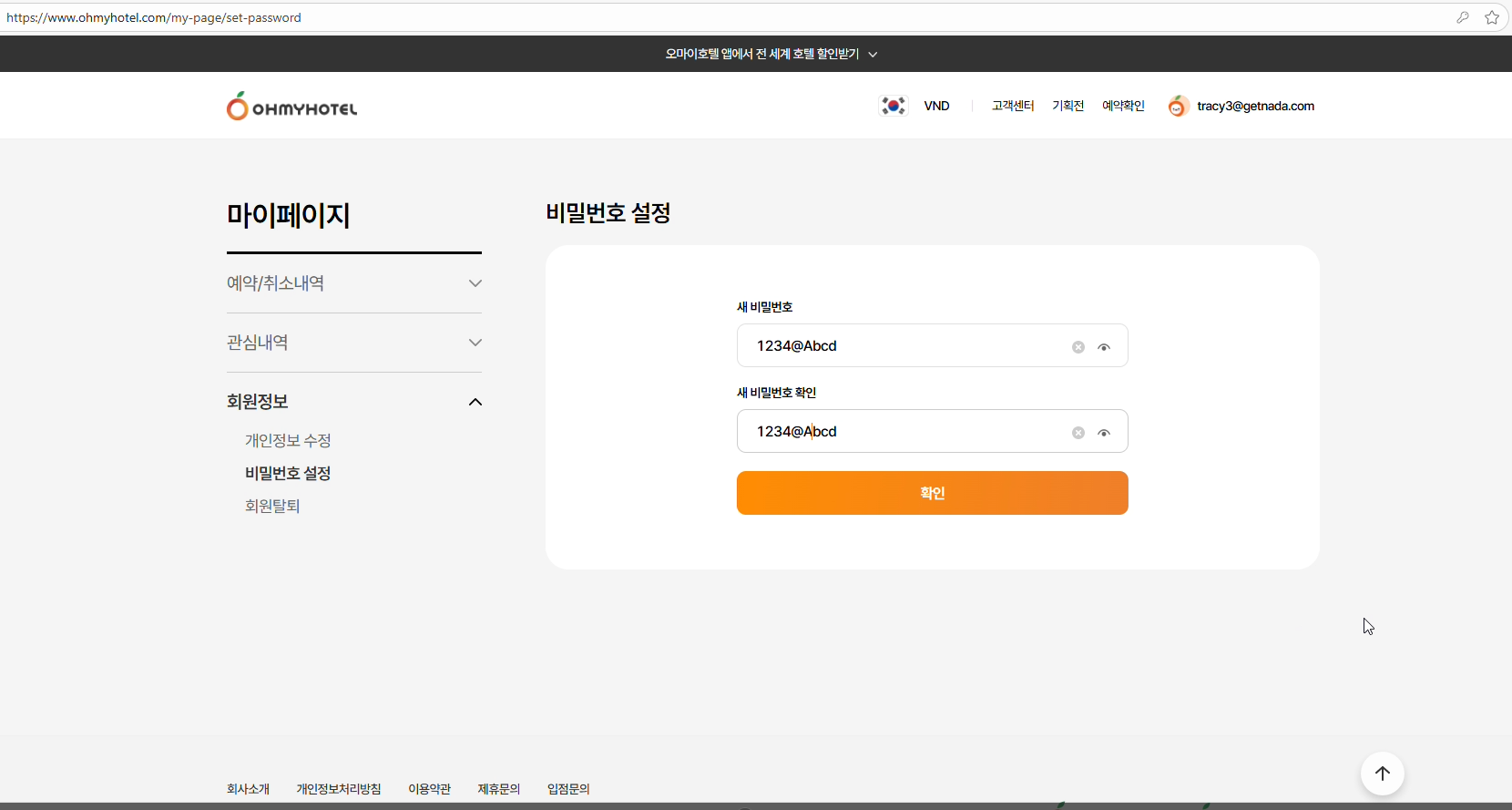Select 회원탈퇴 in sidebar menu

click(272, 507)
